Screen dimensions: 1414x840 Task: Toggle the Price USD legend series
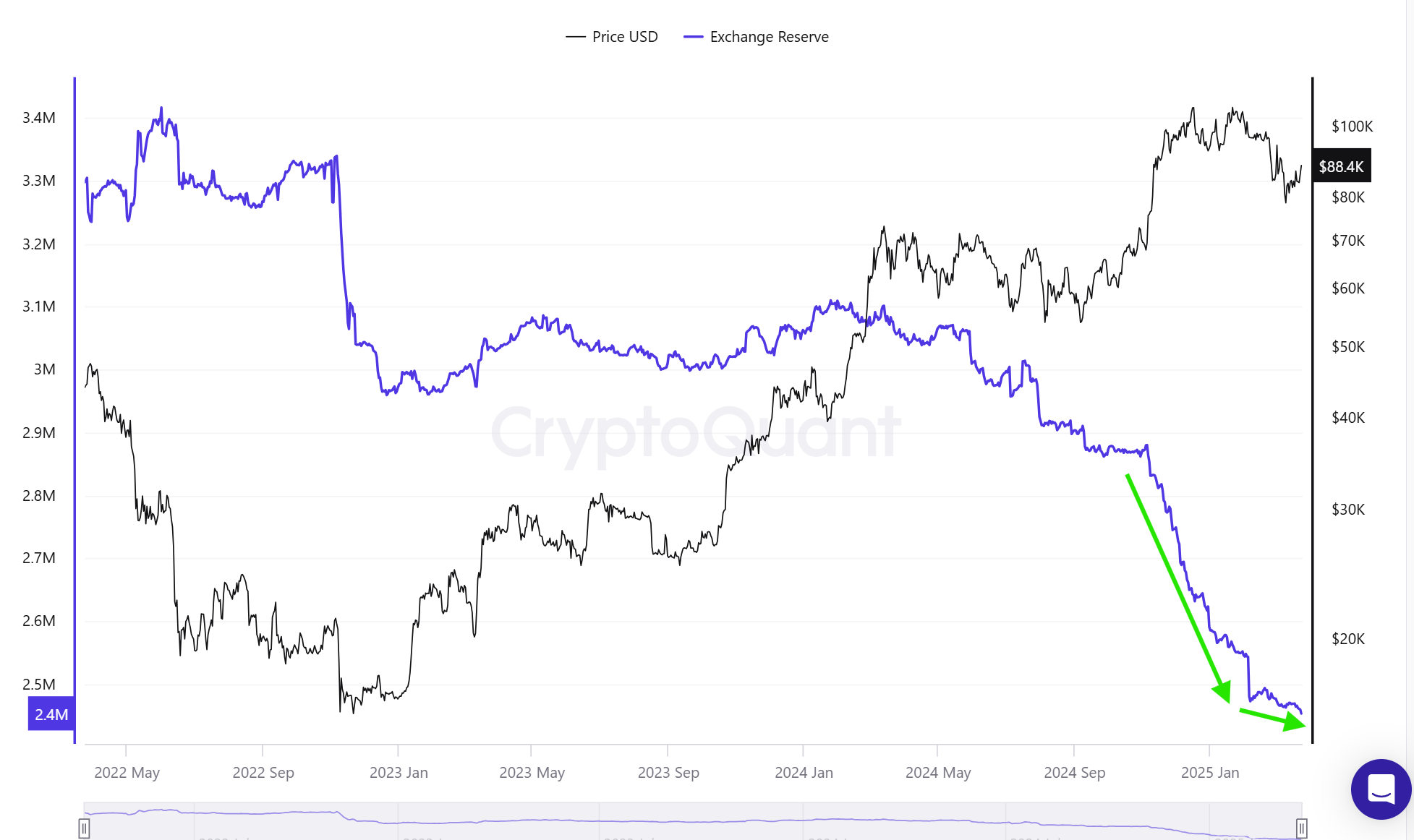(x=624, y=37)
